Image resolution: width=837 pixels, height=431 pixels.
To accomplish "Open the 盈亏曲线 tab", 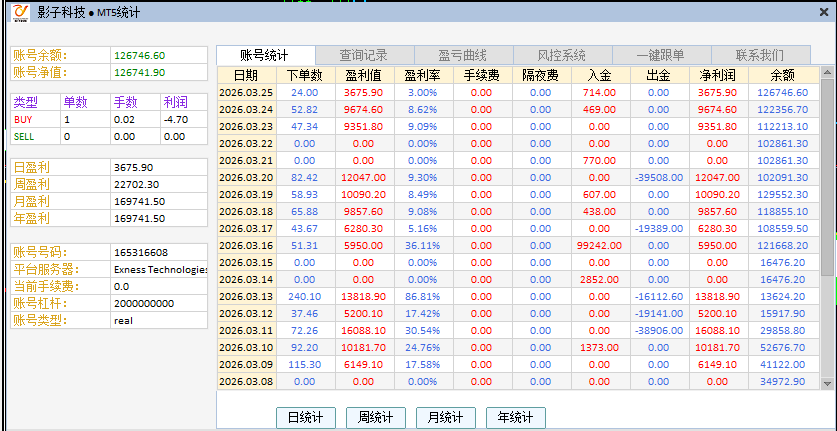I will tap(463, 55).
